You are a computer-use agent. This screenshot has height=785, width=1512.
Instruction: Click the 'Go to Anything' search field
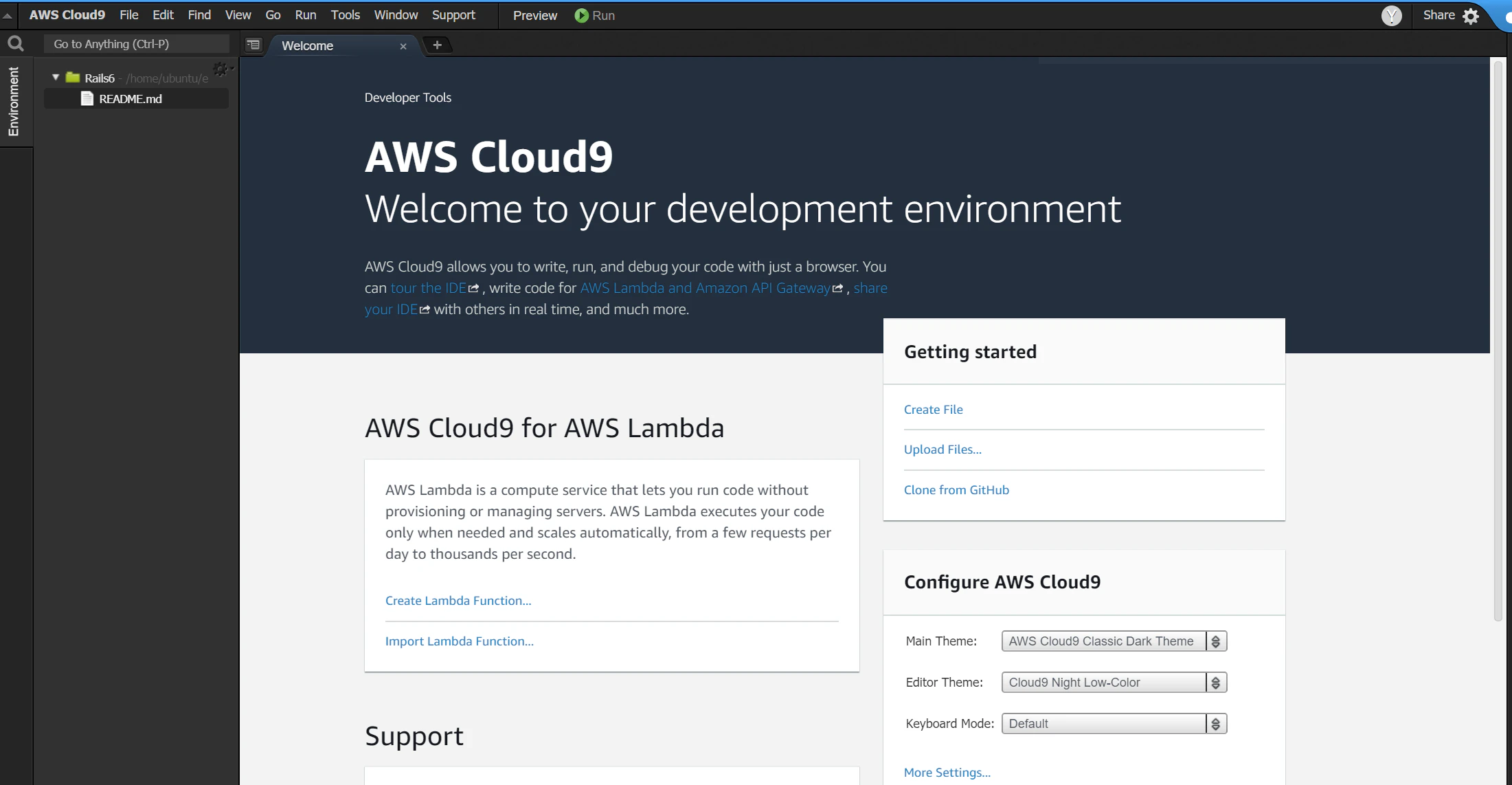pos(137,44)
